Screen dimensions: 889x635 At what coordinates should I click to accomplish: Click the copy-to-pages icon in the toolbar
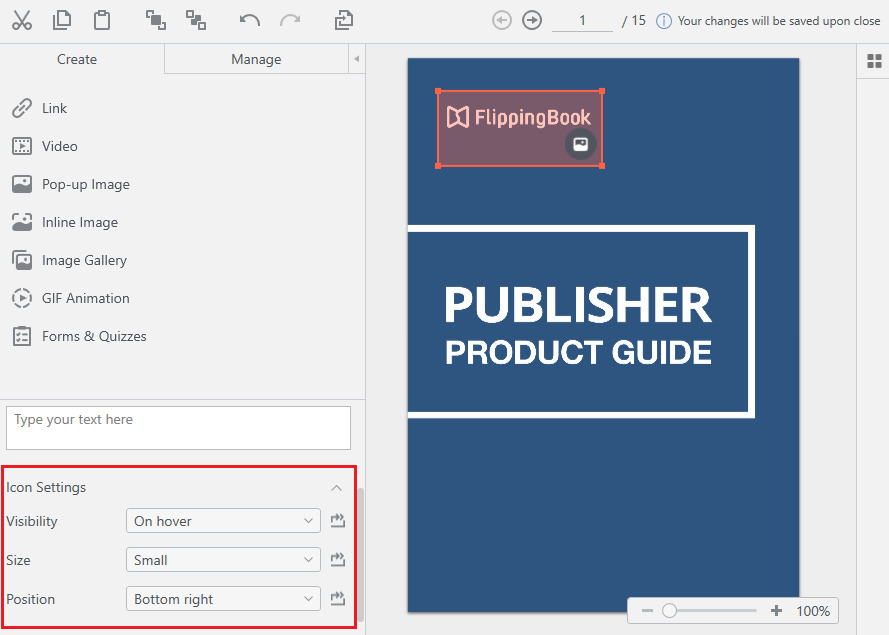coord(344,20)
